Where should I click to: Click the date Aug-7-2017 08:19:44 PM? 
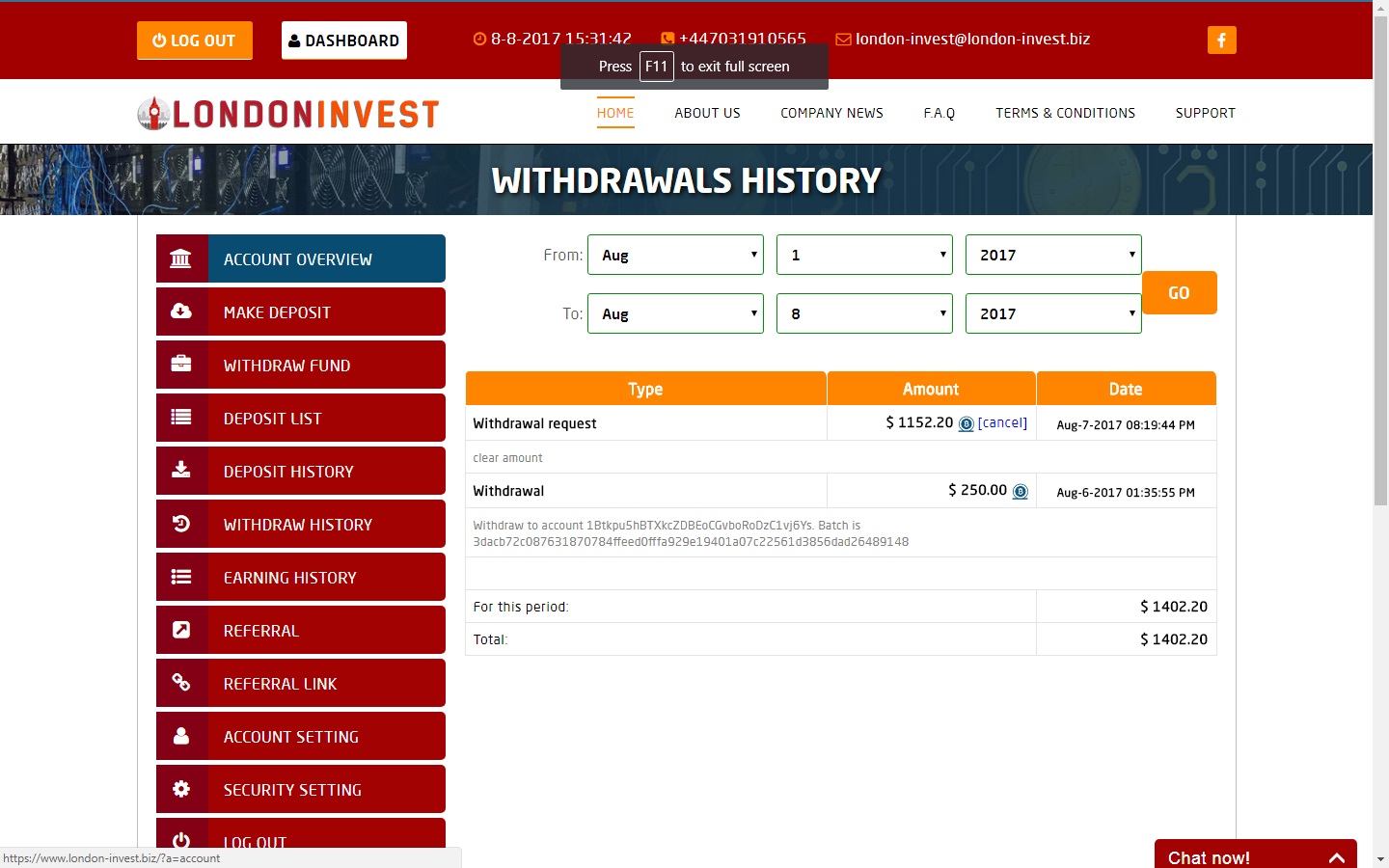1126,424
